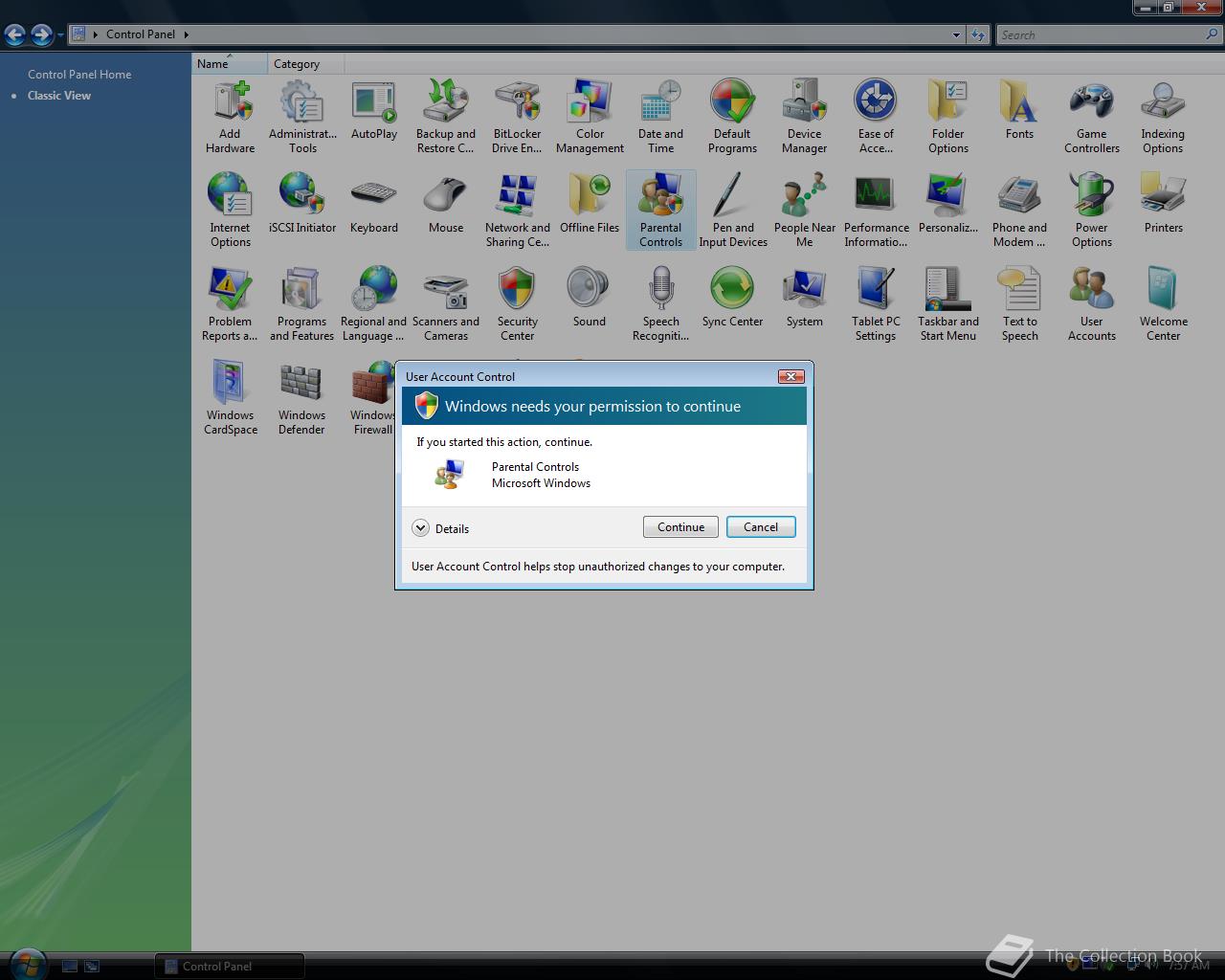Image resolution: width=1225 pixels, height=980 pixels.
Task: Open Windows CardSpace
Action: click(x=230, y=398)
